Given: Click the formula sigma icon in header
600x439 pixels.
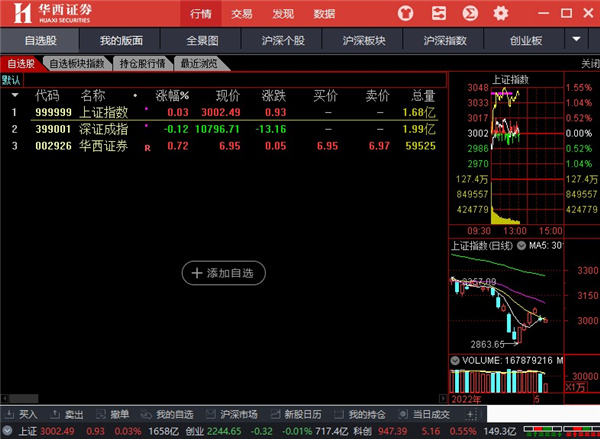Looking at the screenshot, I should tap(470, 14).
